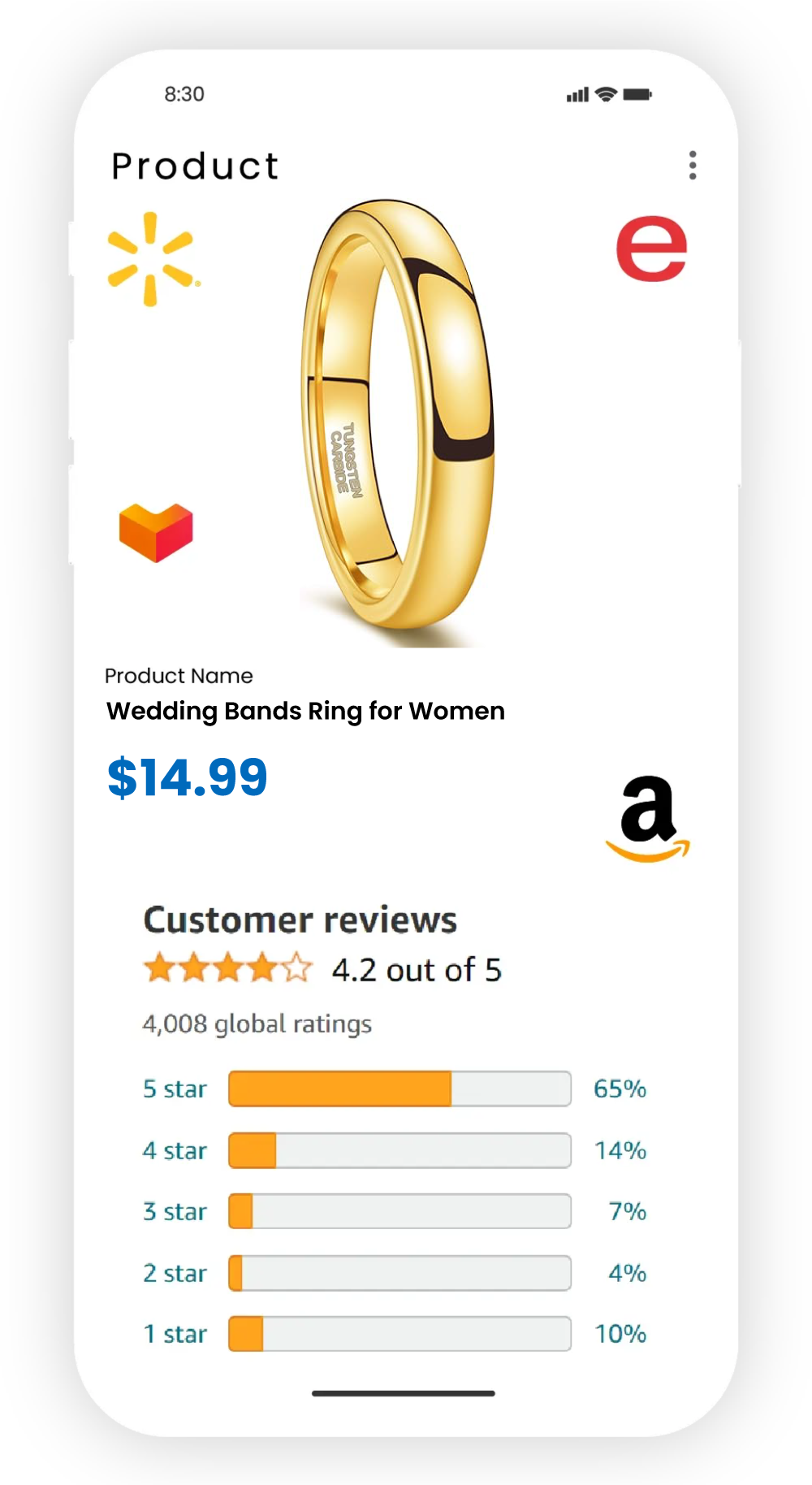Tap the red eBay 'e' logo
The width and height of the screenshot is (812, 1485).
651,249
